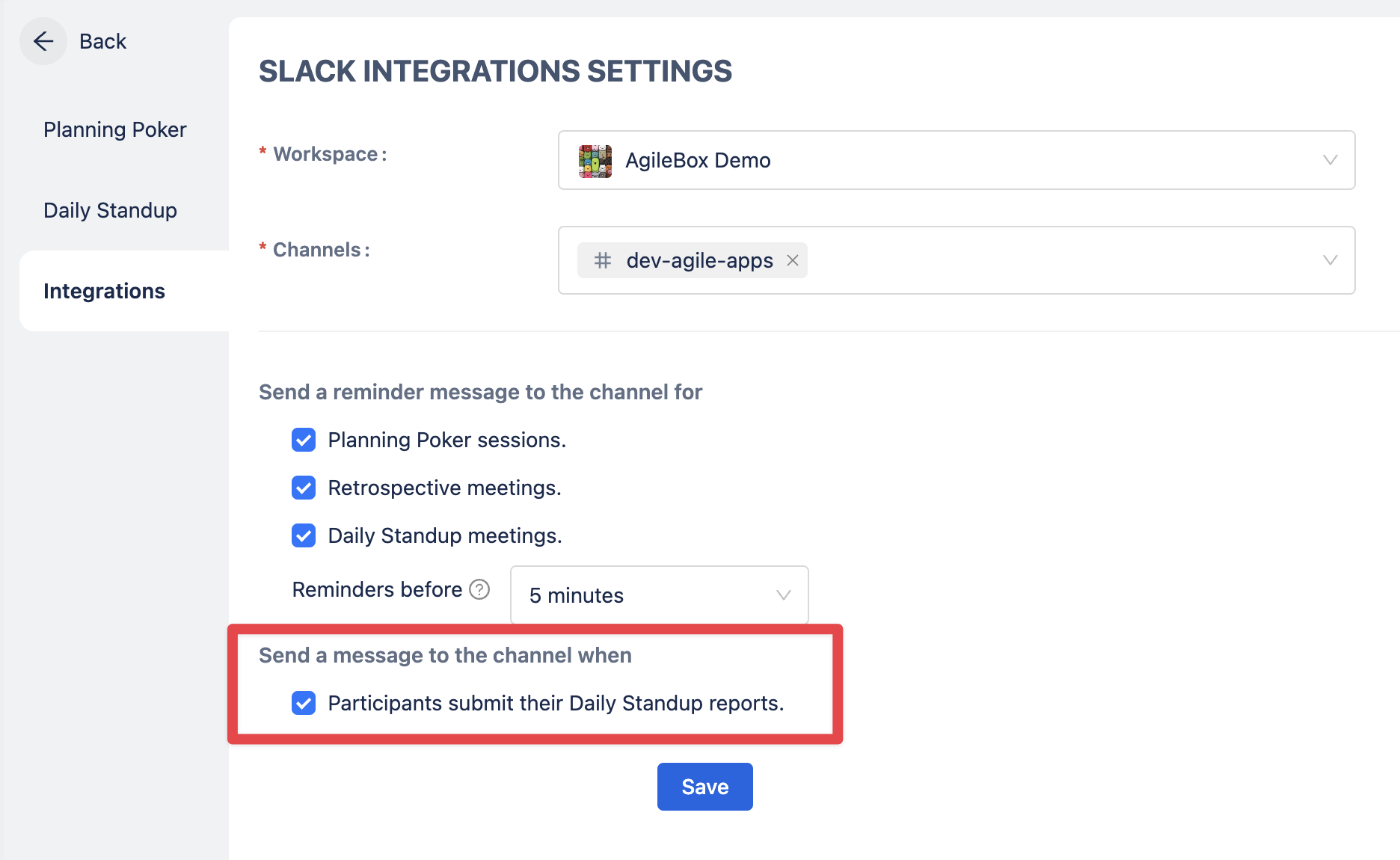Expand the Channels dropdown chevron
Viewport: 1400px width, 860px height.
1330,260
